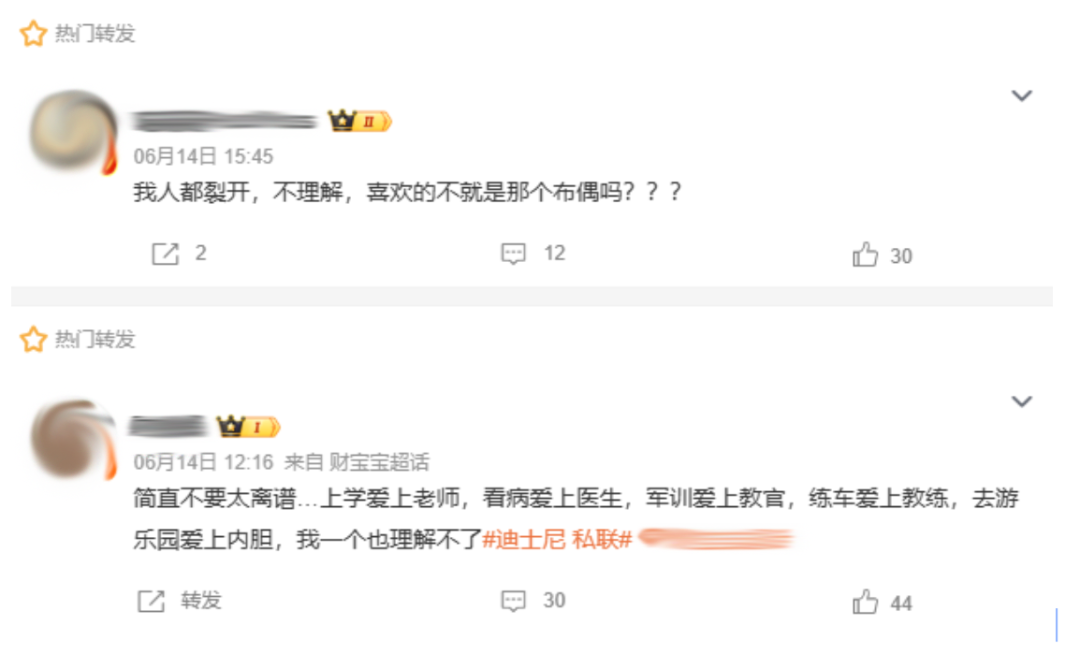
Task: Click the 转发 repost button text
Action: [x=201, y=601]
